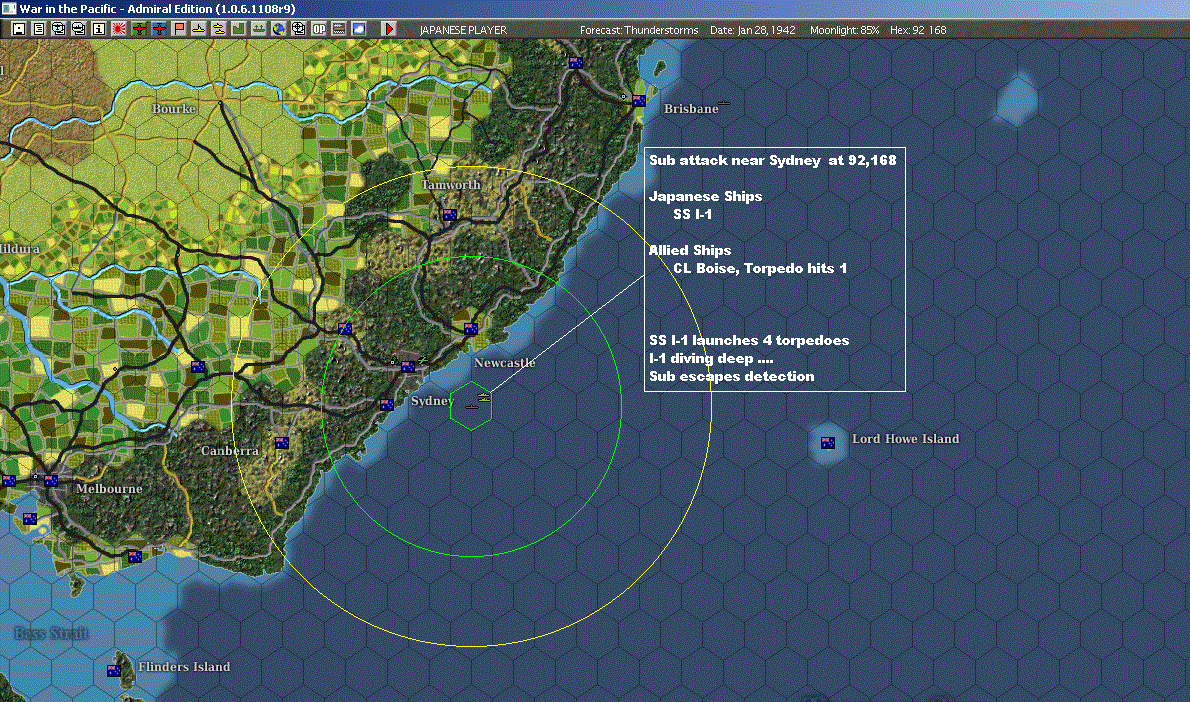
Task: Select the Flinders Island base flag
Action: click(114, 670)
